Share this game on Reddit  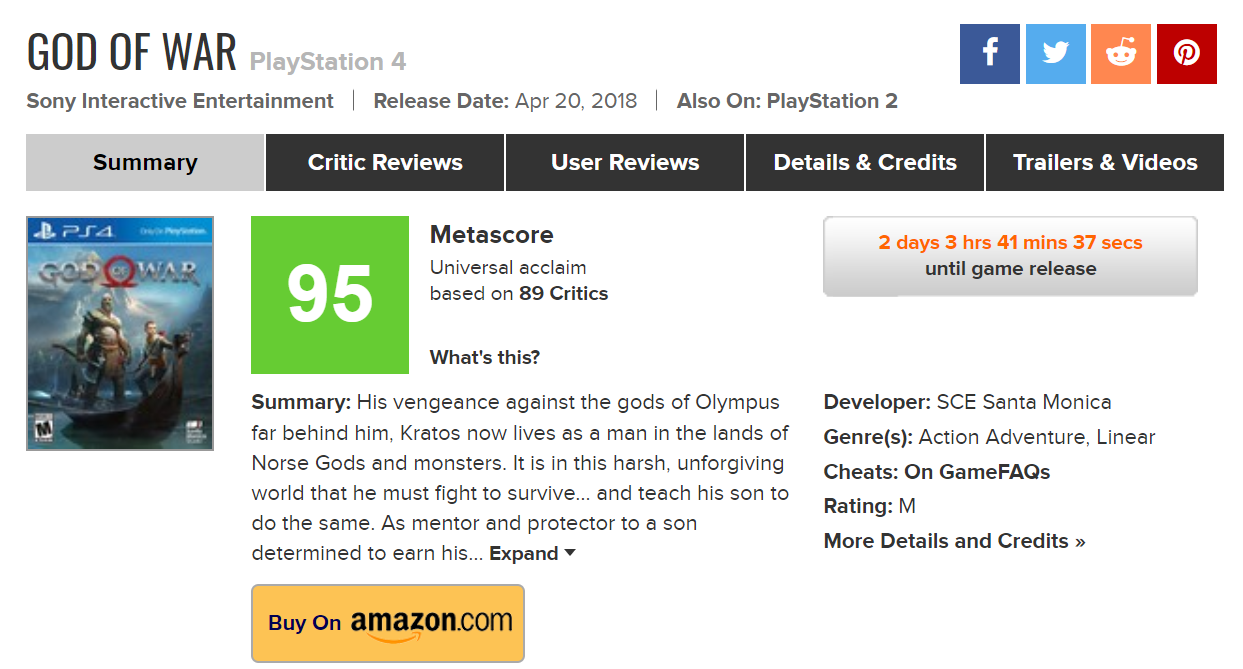tap(1121, 54)
